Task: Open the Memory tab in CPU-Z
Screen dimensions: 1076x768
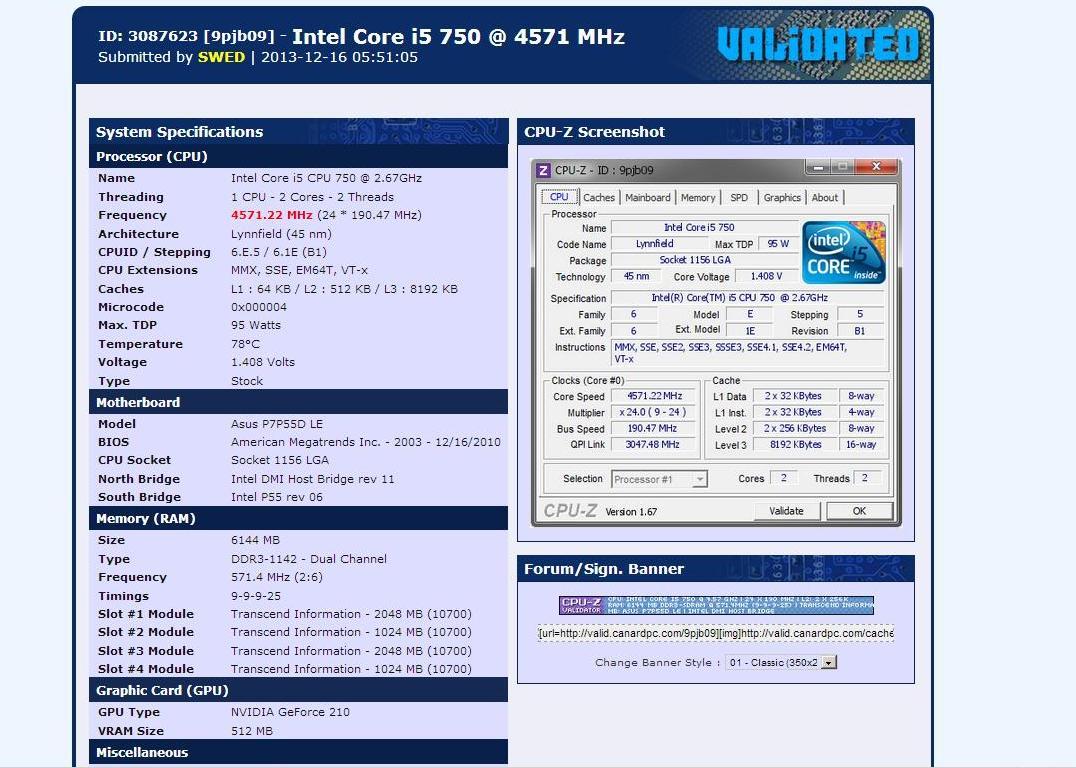Action: pos(698,197)
